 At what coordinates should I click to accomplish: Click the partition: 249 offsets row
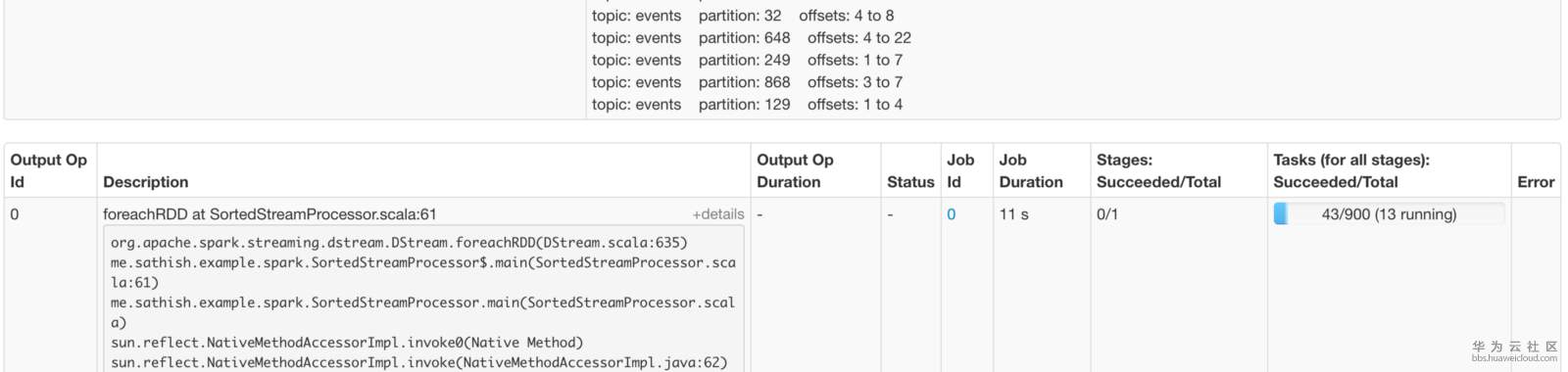tap(748, 61)
